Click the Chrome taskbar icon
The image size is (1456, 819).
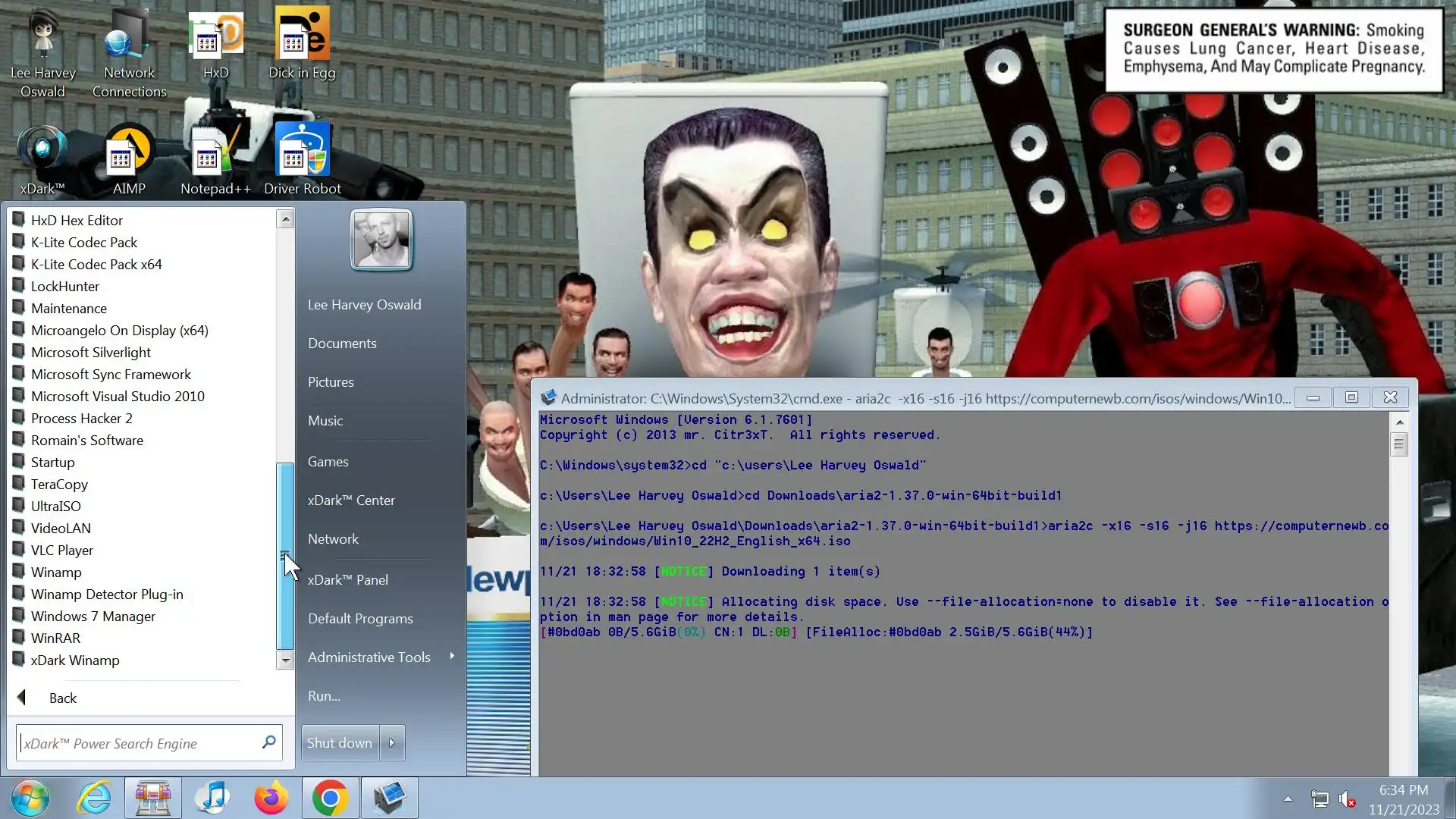point(331,798)
